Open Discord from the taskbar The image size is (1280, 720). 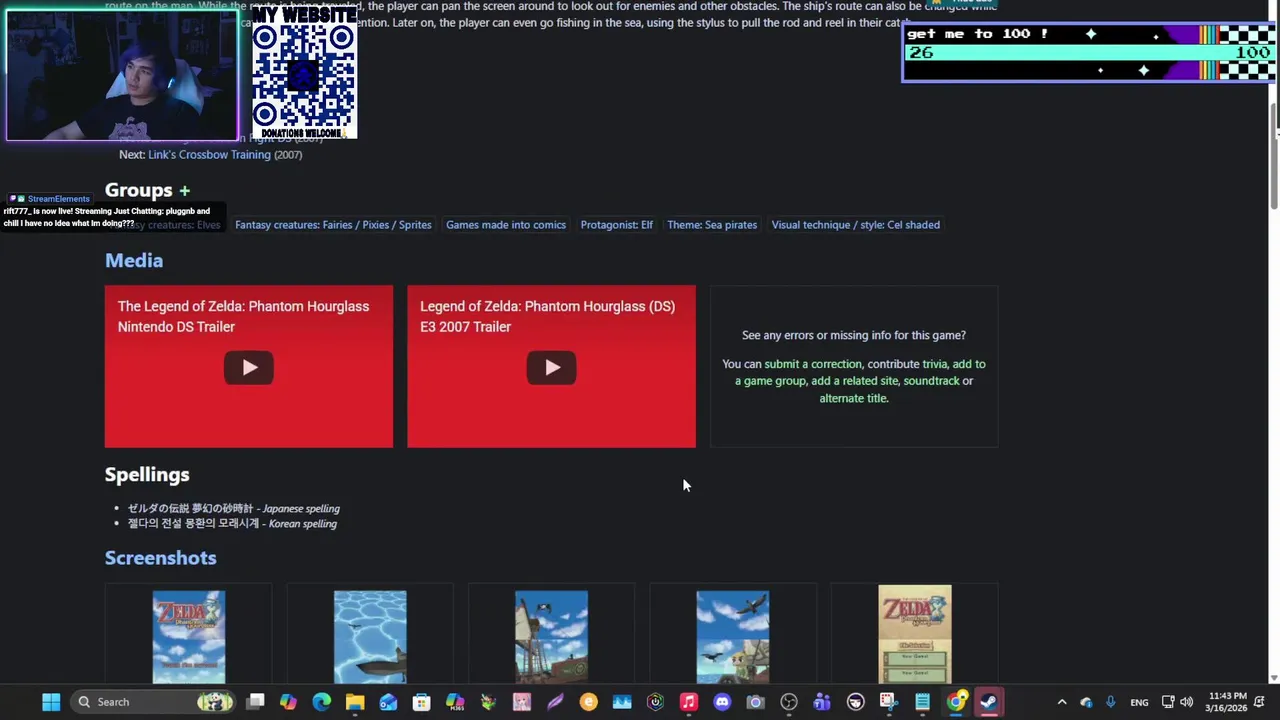click(x=722, y=702)
